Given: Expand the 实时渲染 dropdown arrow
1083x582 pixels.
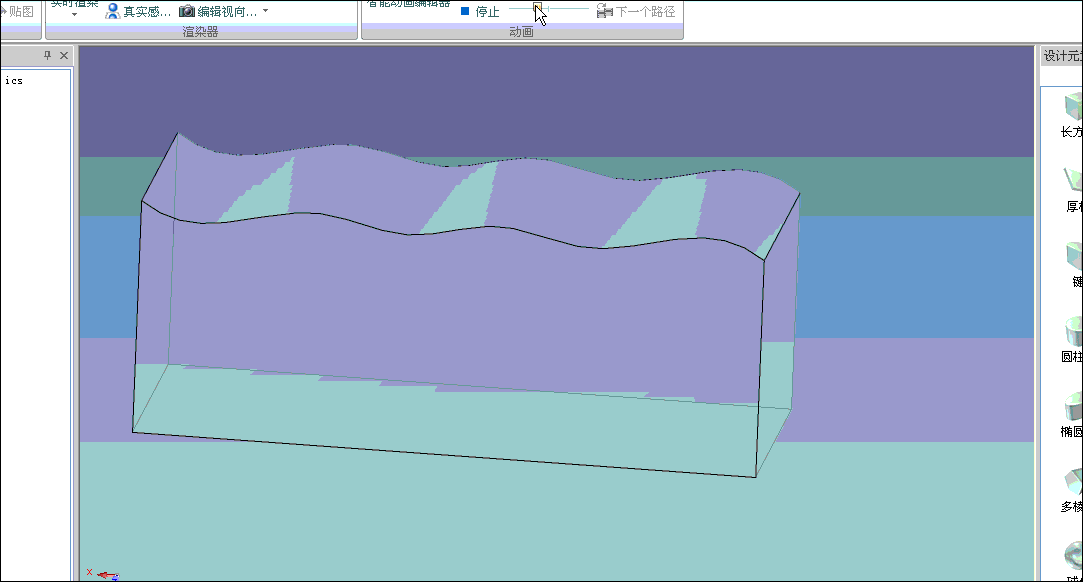Looking at the screenshot, I should (x=74, y=15).
